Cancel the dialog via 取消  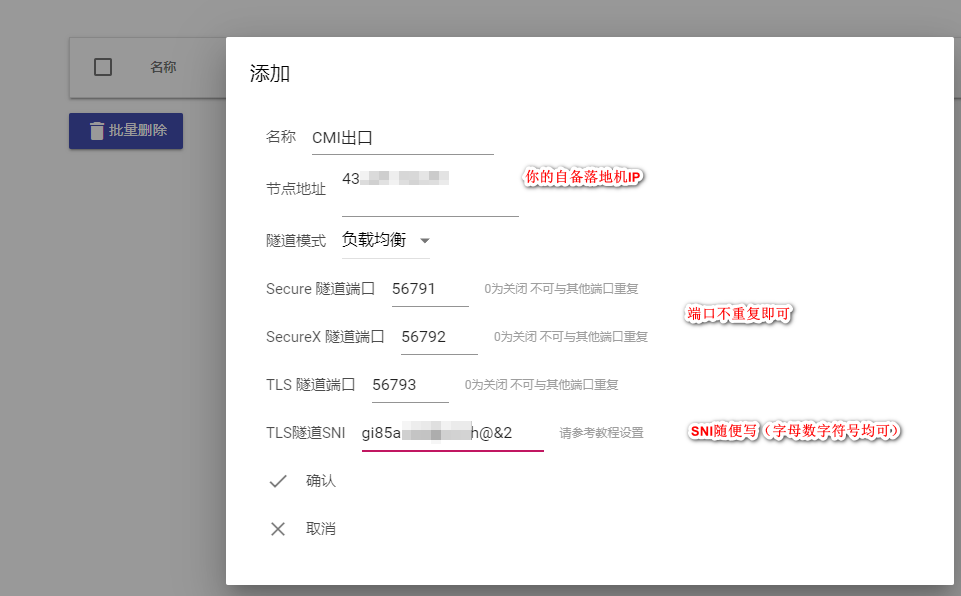pos(321,529)
